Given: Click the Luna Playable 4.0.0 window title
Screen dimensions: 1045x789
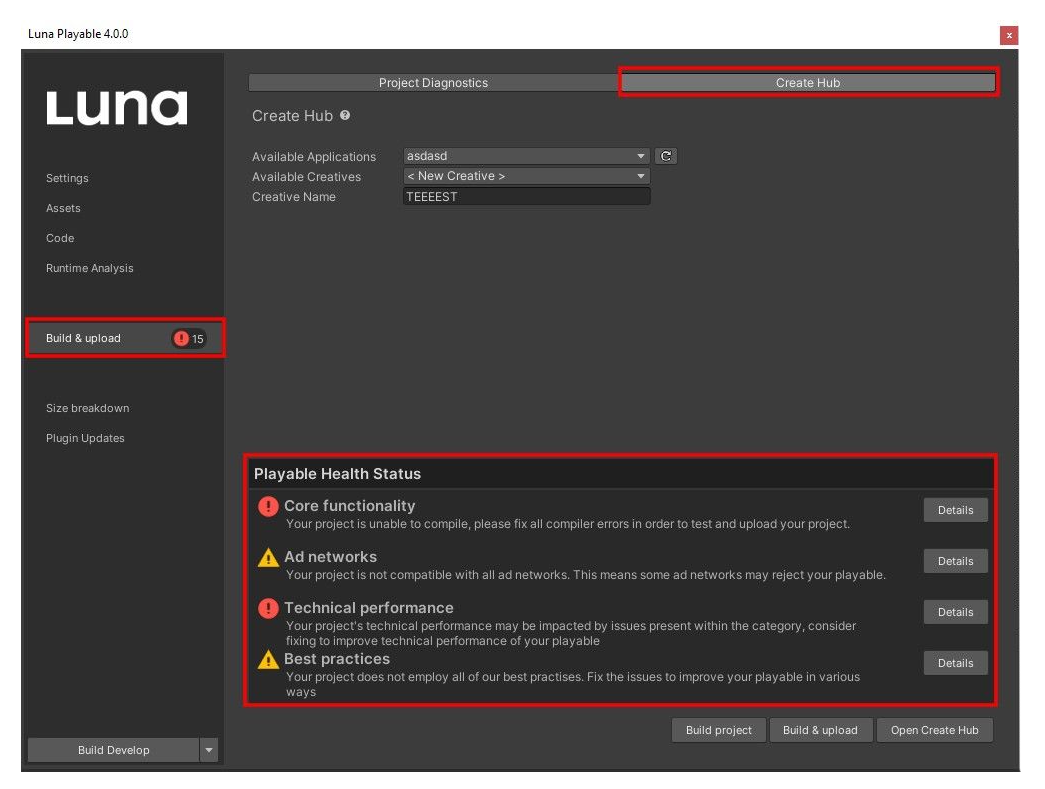Looking at the screenshot, I should (x=78, y=34).
